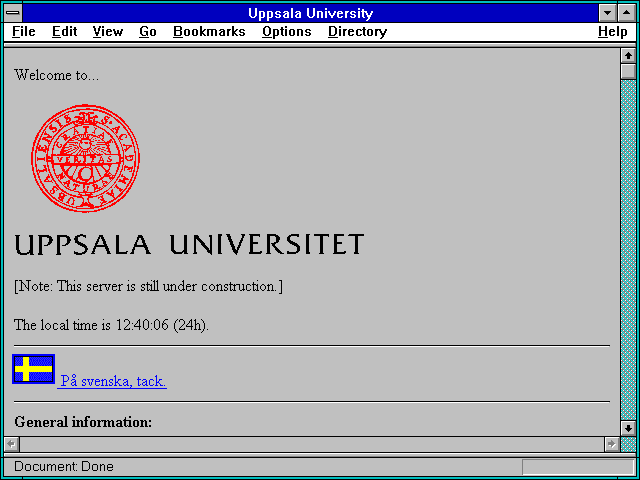Image resolution: width=640 pixels, height=480 pixels.
Task: Open the window control menu box
Action: point(13,13)
